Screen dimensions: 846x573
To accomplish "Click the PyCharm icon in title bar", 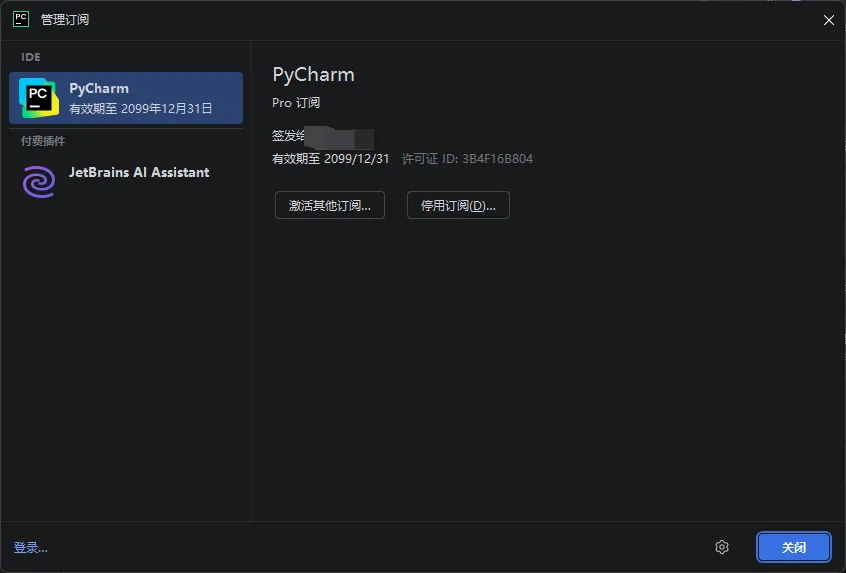I will pos(21,19).
